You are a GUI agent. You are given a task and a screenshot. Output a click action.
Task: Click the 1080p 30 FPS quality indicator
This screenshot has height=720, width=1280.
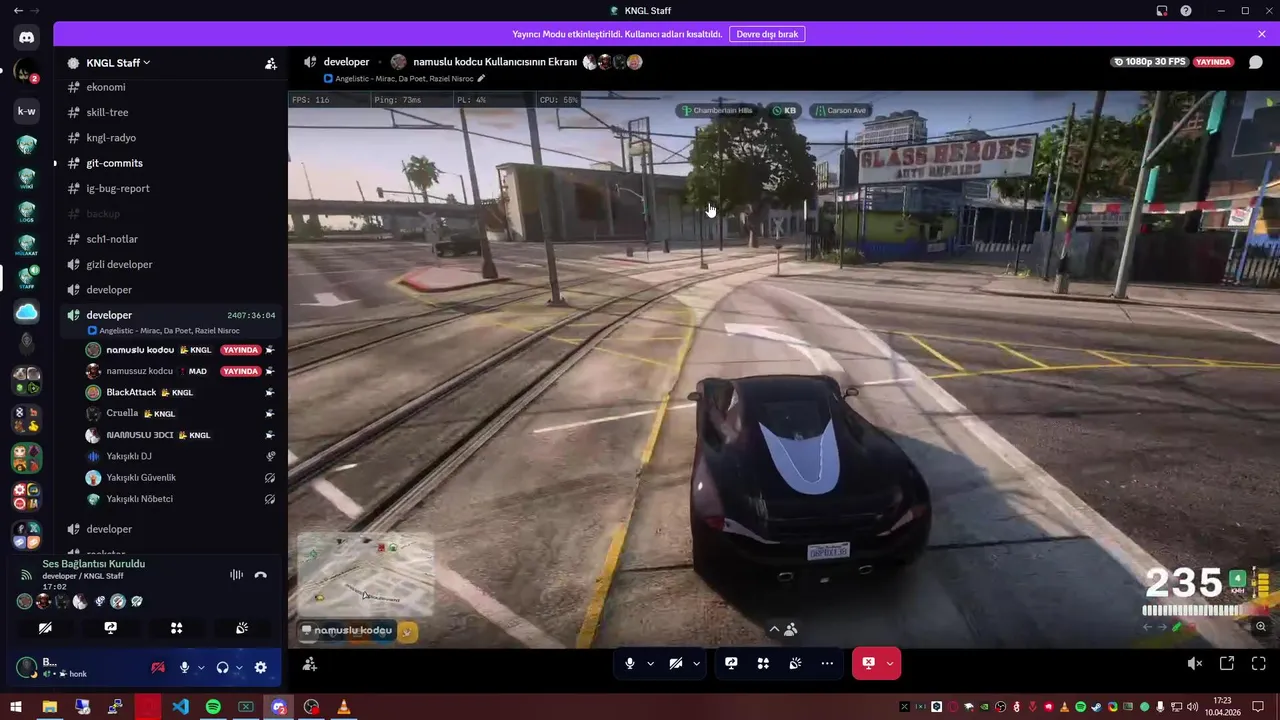click(x=1149, y=62)
